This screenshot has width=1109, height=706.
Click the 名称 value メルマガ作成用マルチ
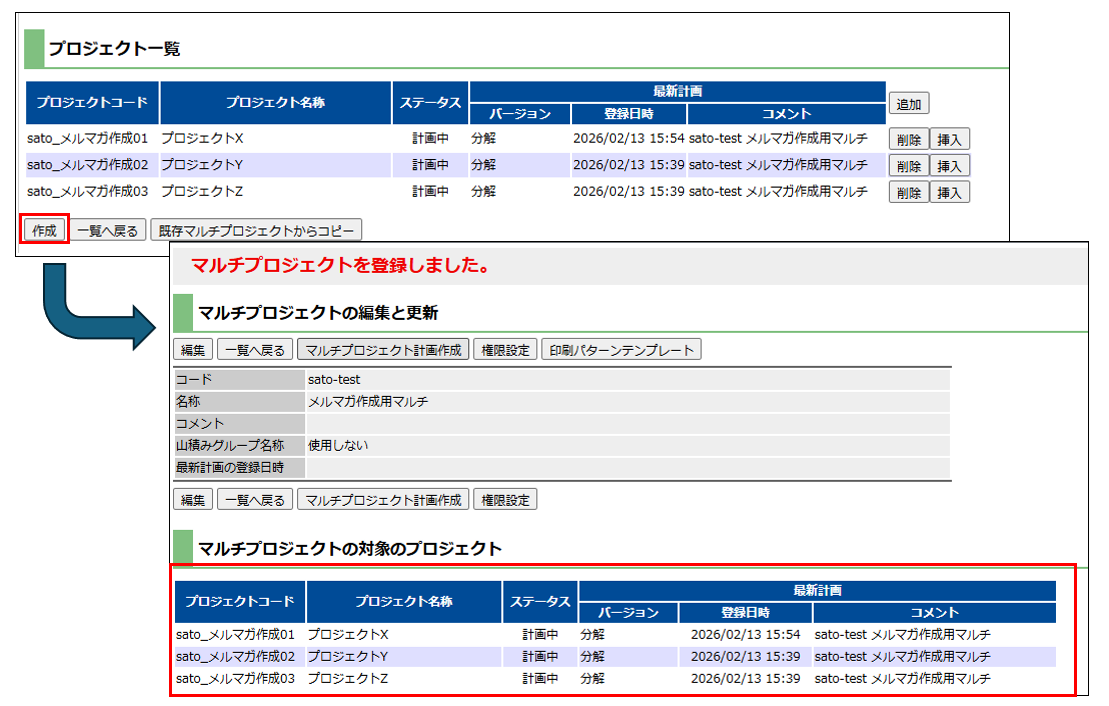click(x=368, y=402)
